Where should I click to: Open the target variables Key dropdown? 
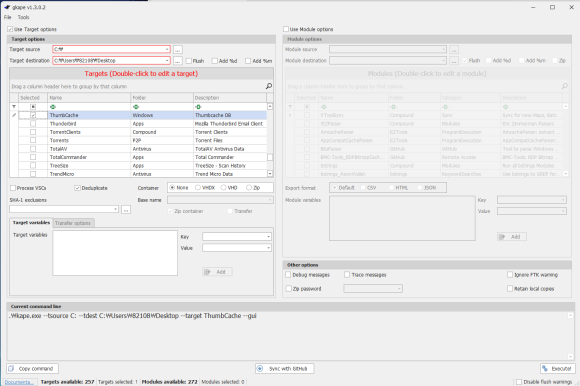pyautogui.click(x=269, y=237)
